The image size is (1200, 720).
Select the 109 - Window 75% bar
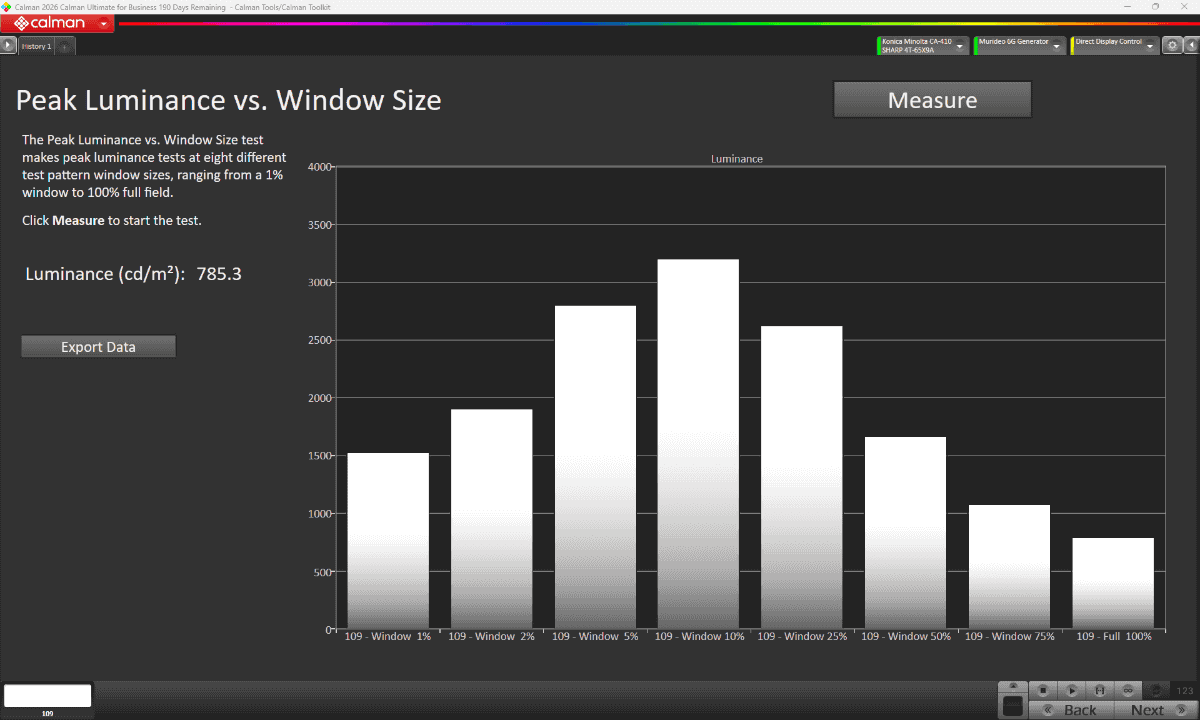(x=1009, y=567)
